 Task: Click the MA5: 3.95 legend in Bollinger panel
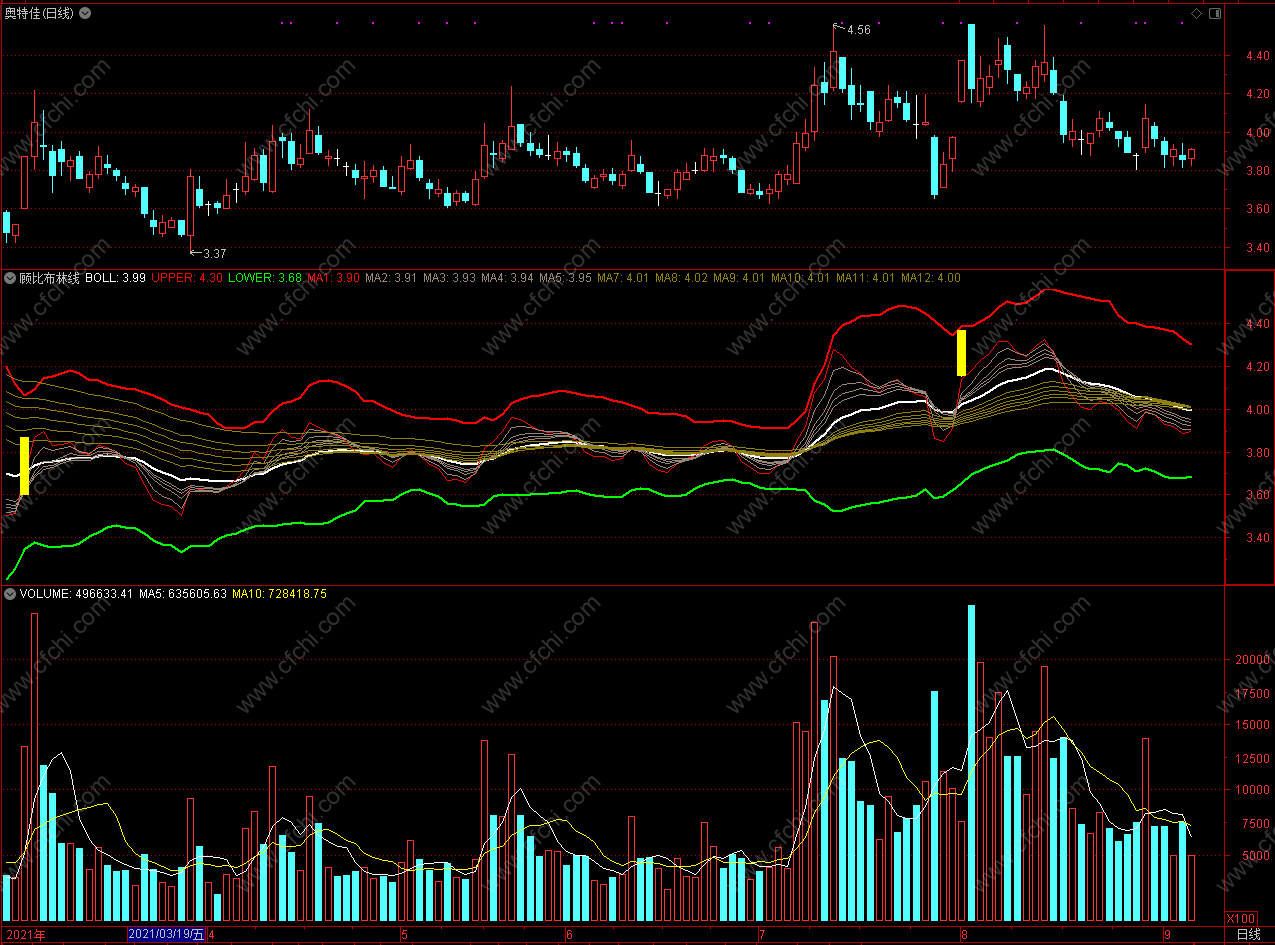click(x=566, y=278)
